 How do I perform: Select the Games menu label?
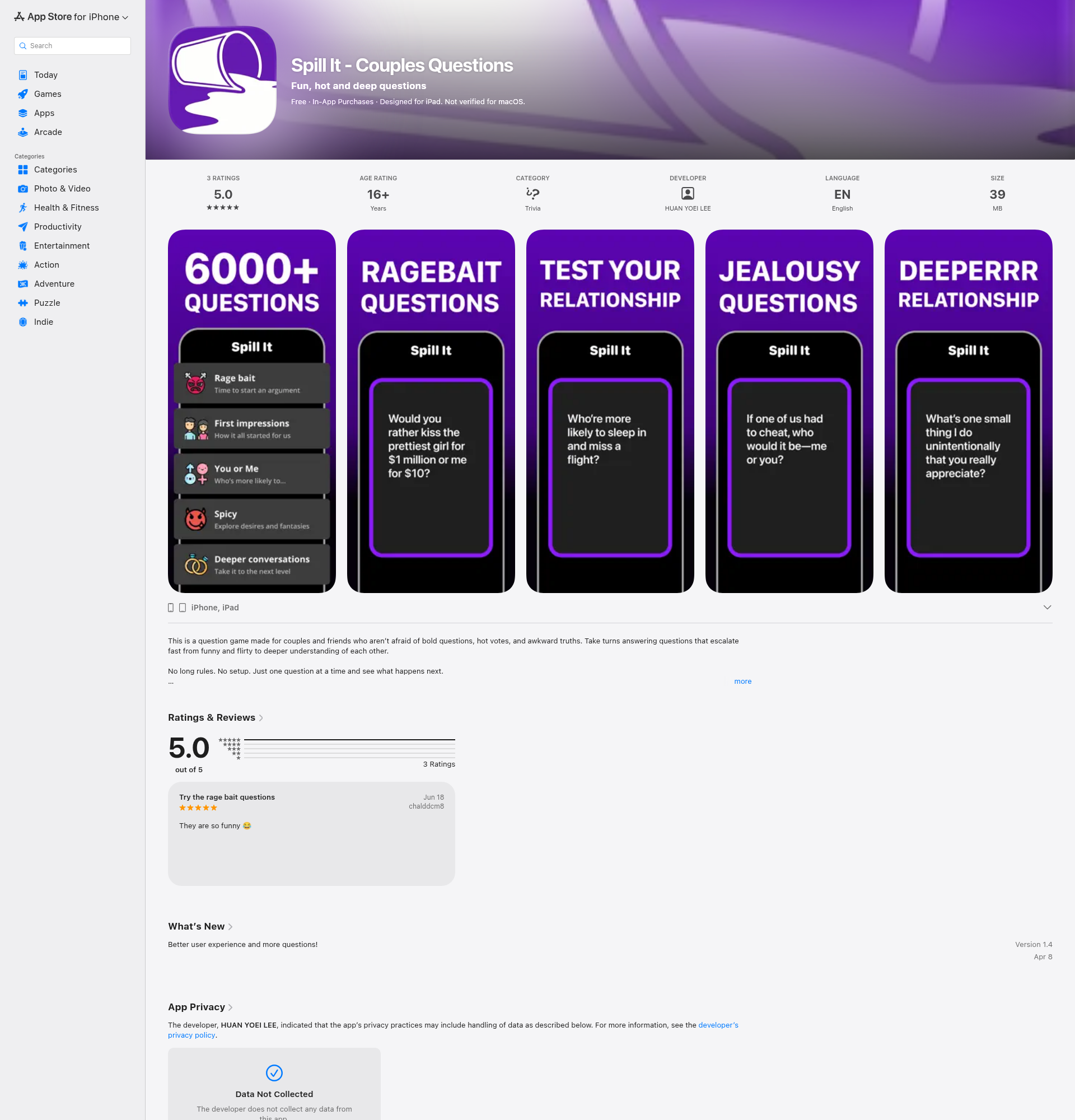pos(48,94)
